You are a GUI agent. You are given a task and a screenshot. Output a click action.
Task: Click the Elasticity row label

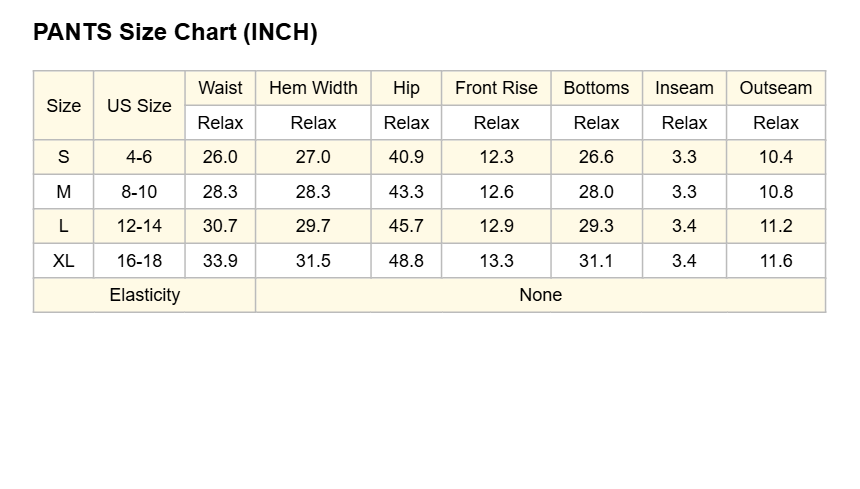145,295
